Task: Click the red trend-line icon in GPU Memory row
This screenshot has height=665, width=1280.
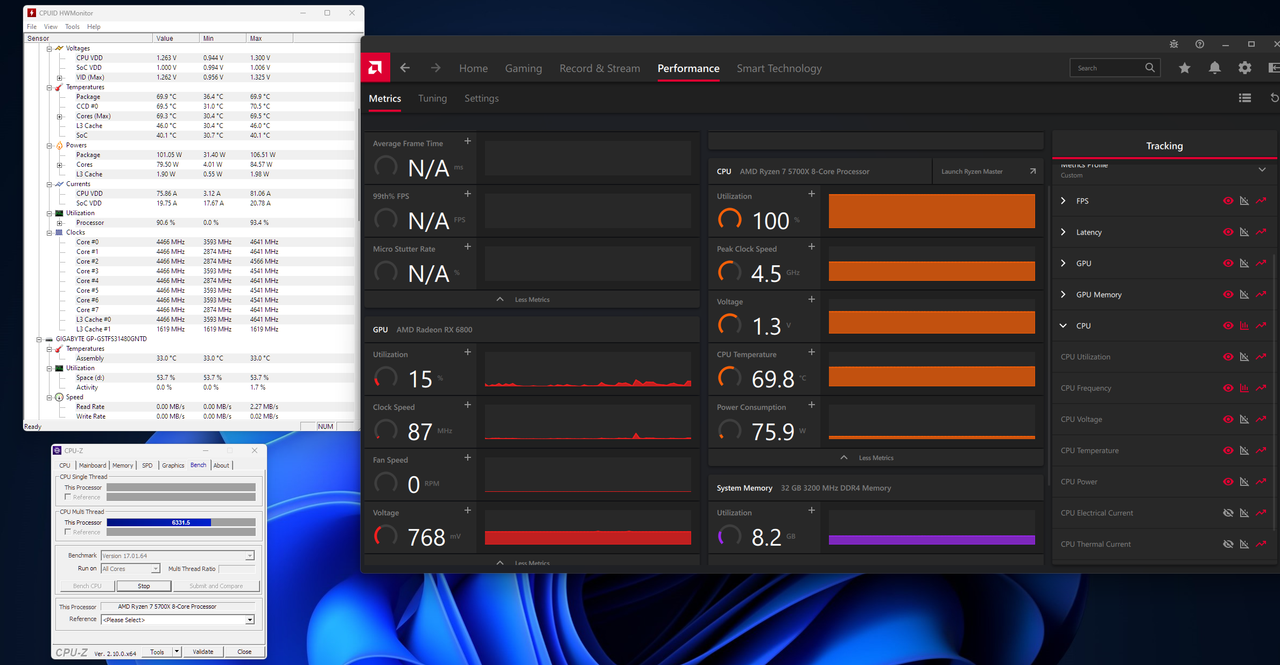Action: click(x=1261, y=294)
